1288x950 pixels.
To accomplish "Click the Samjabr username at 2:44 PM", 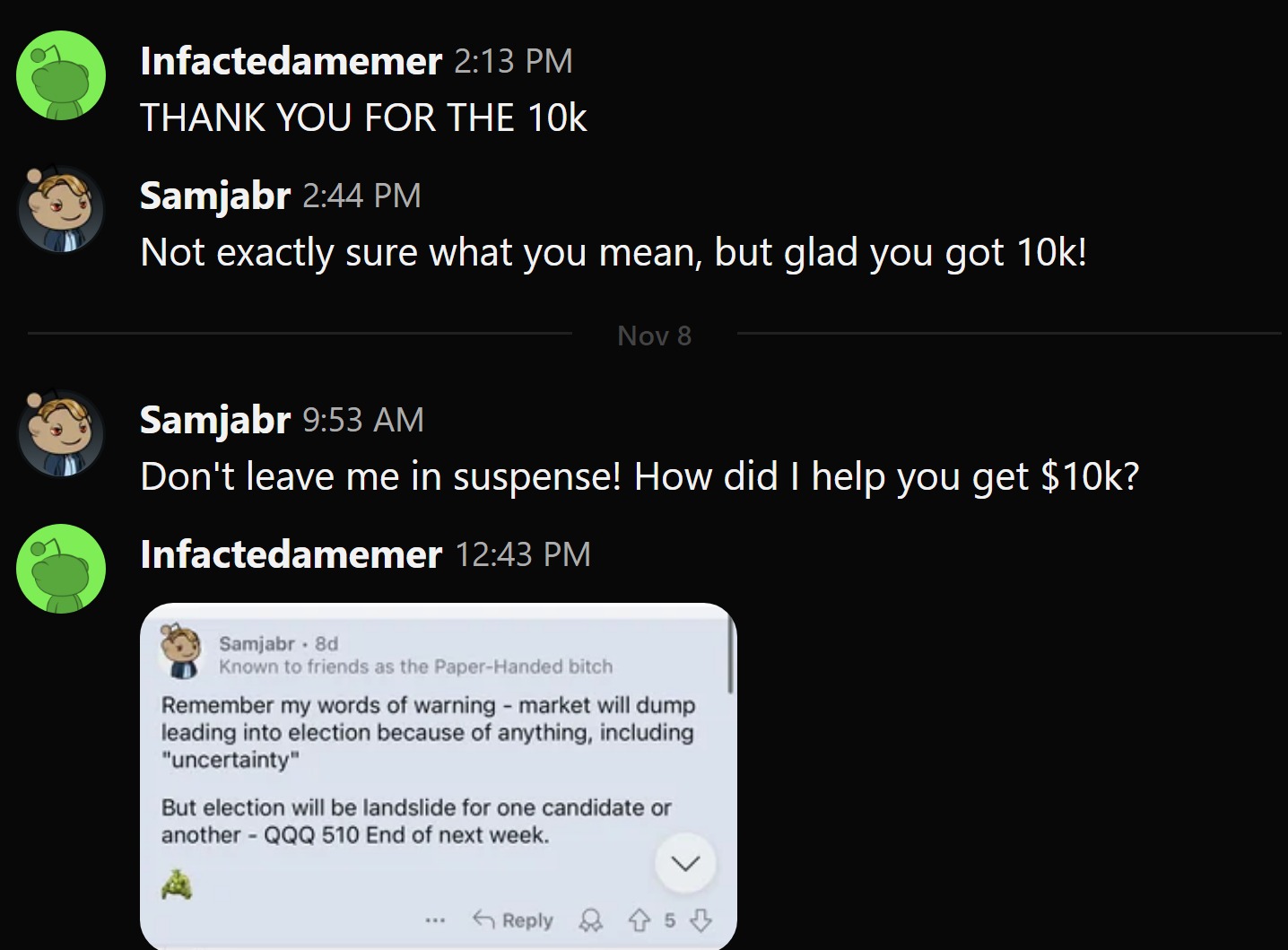I will [x=215, y=196].
